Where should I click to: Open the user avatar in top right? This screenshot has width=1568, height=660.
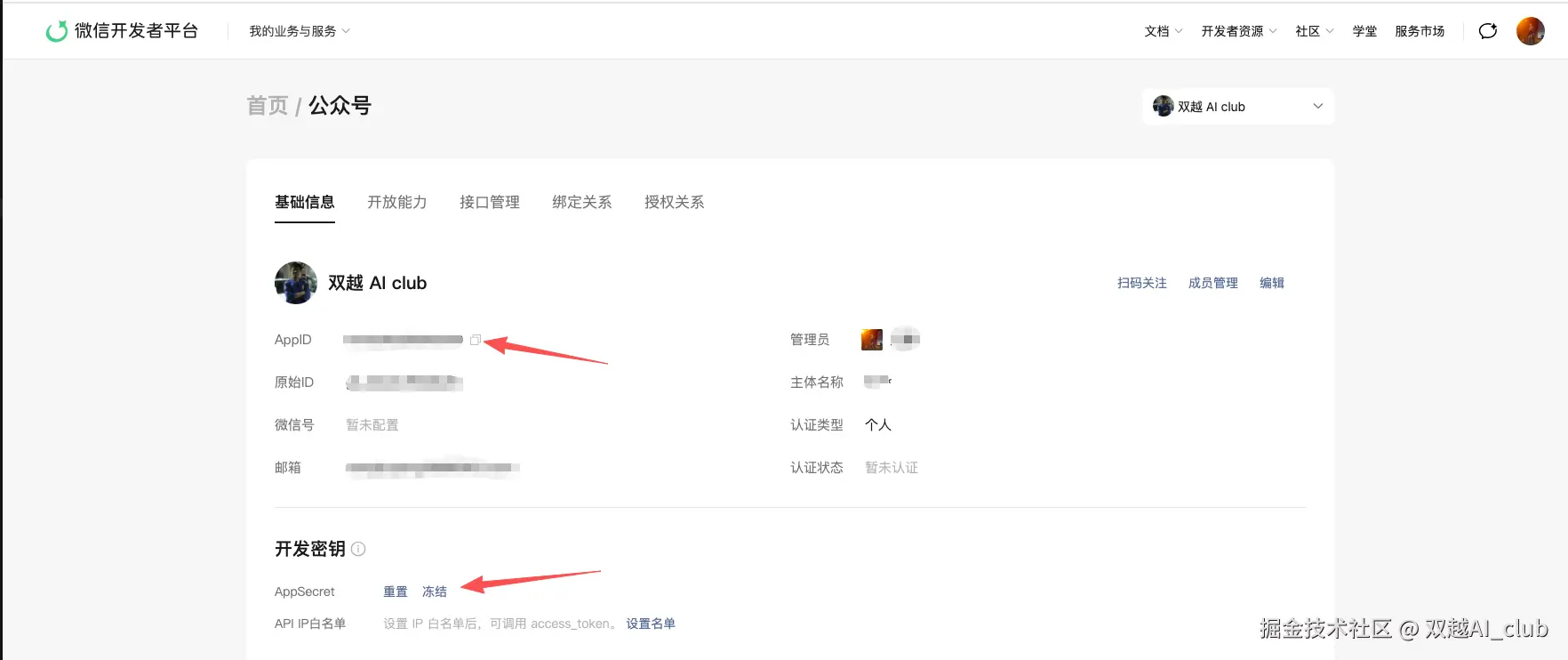(x=1530, y=31)
